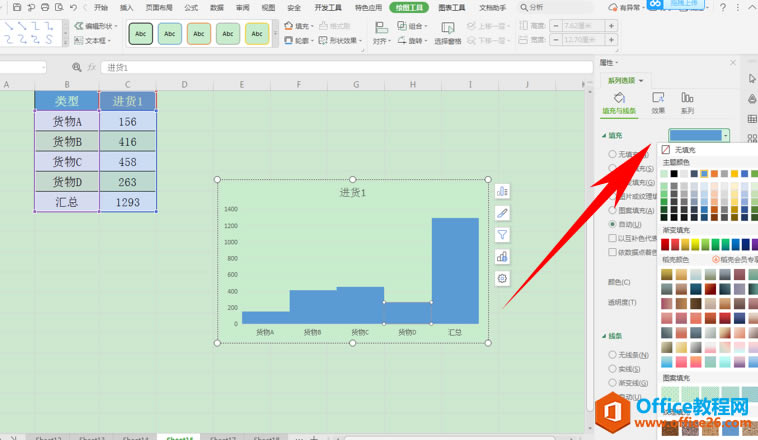This screenshot has height=440, width=758.
Task: Select cell containing 货物B
Action: click(67, 142)
